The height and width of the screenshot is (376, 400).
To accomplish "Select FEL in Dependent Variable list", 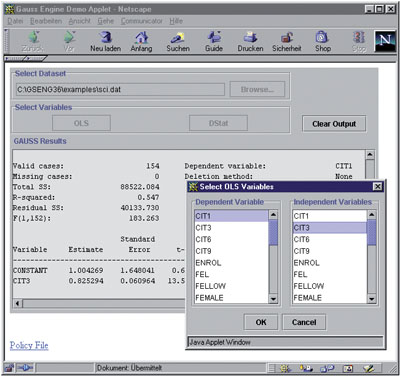I will pyautogui.click(x=231, y=274).
